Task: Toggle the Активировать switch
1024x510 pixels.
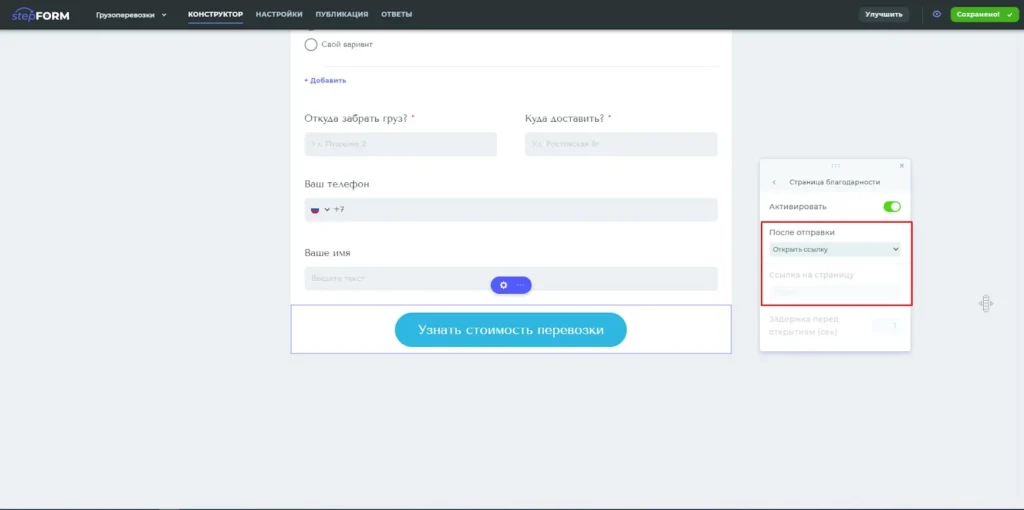Action: 892,206
